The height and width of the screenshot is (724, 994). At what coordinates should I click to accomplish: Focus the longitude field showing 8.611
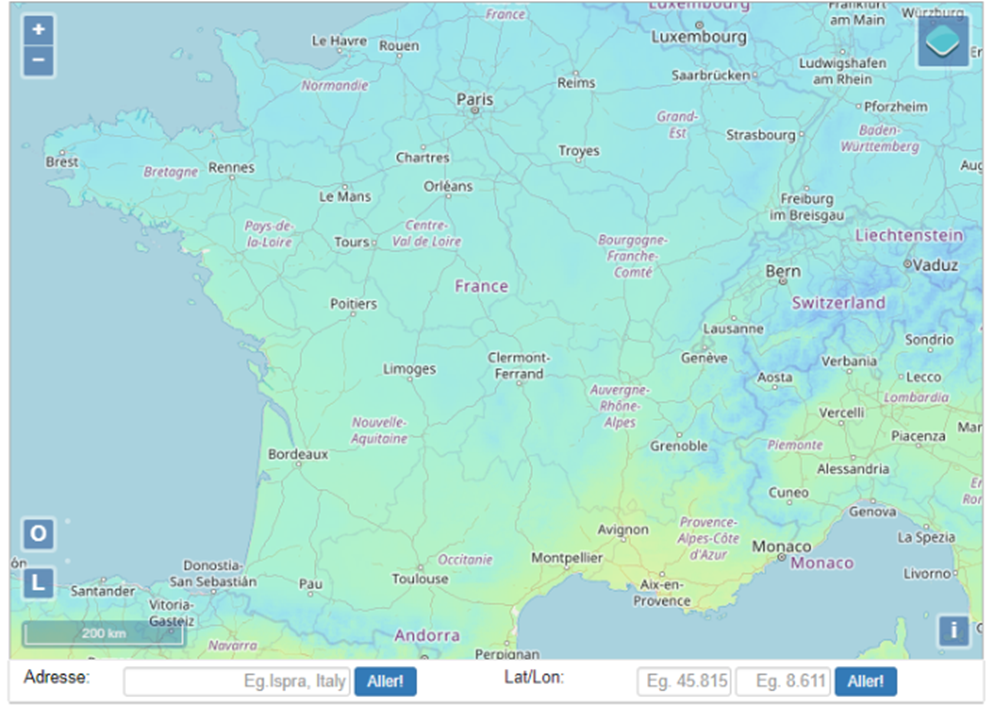click(783, 682)
